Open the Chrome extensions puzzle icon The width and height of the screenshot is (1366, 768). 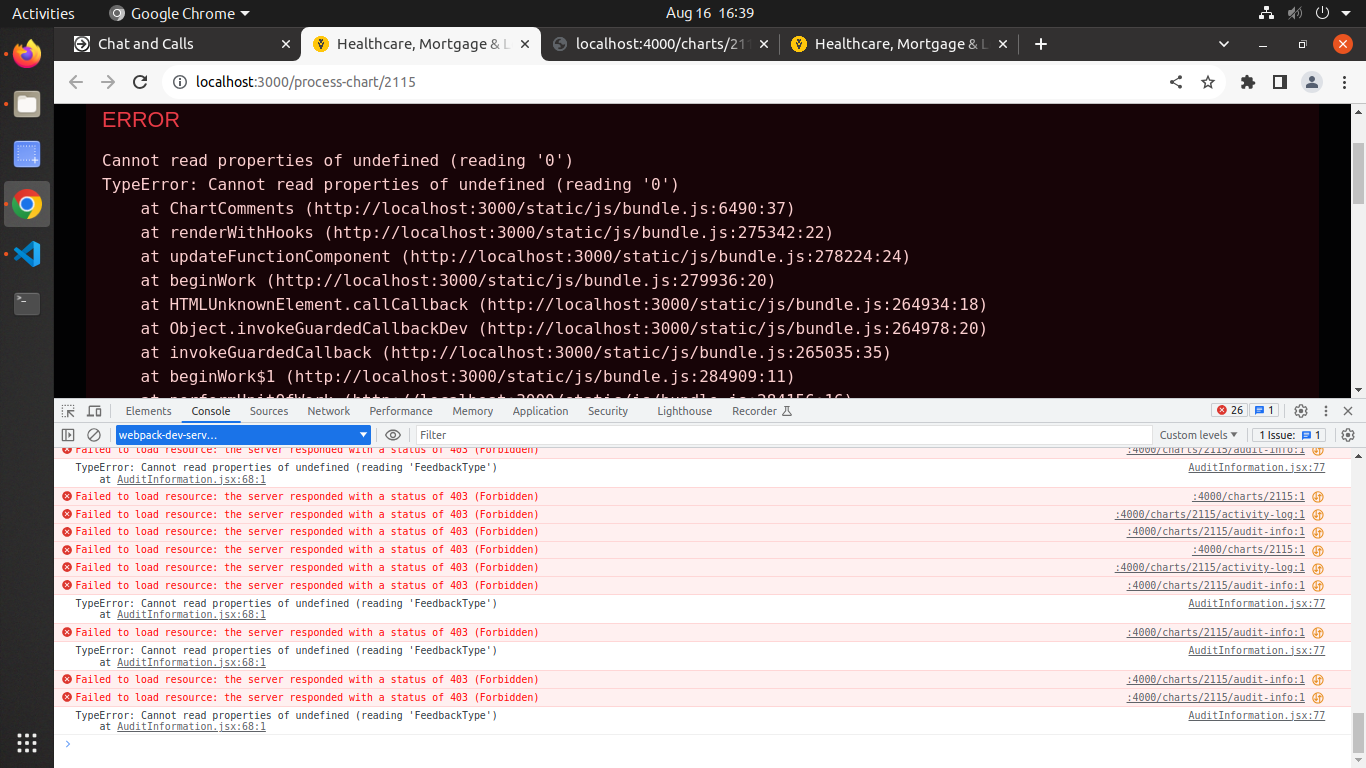pyautogui.click(x=1247, y=82)
